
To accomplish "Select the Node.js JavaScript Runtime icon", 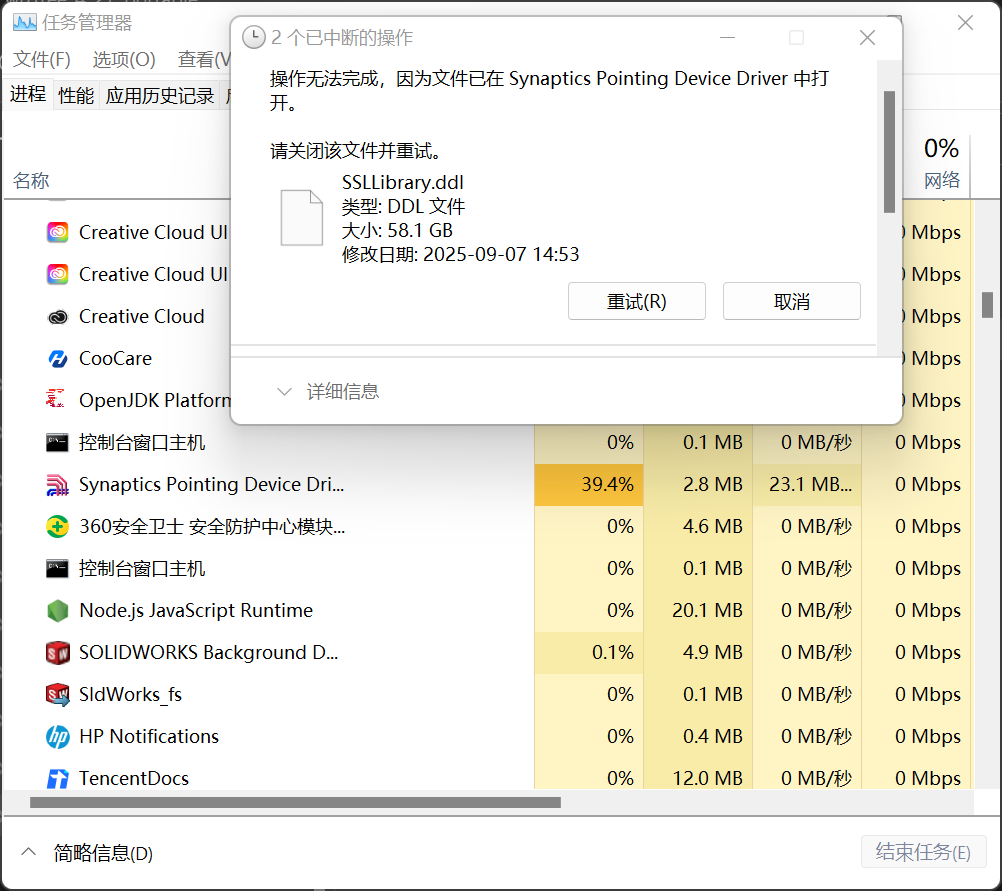I will [58, 611].
